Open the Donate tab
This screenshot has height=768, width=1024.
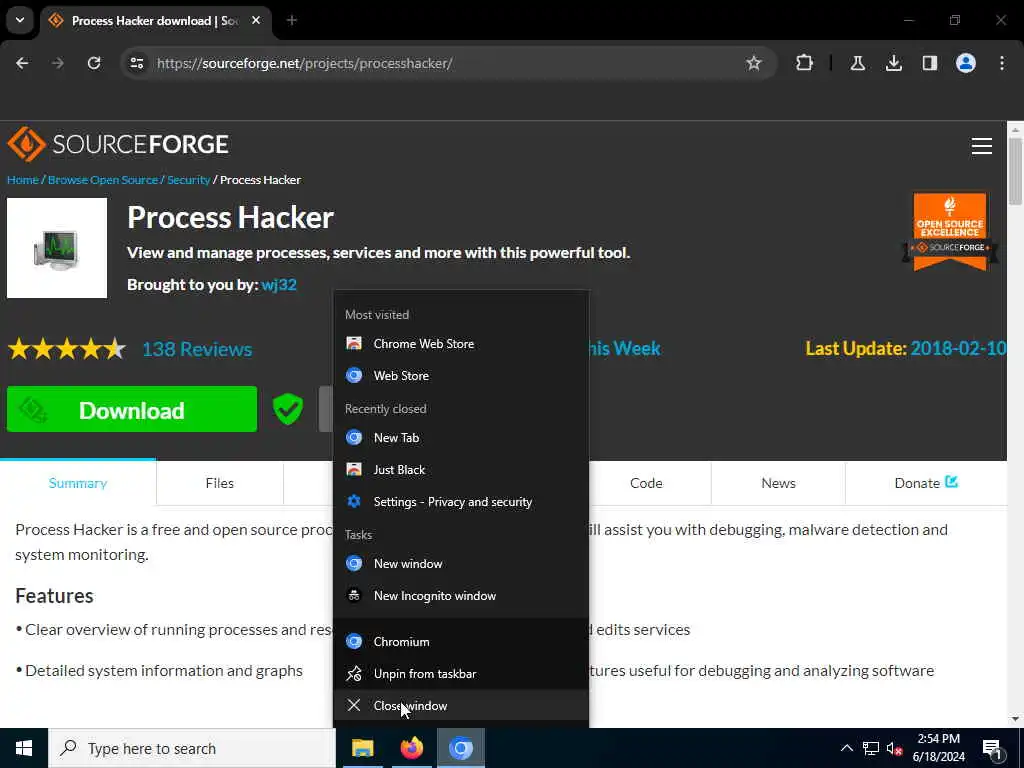(x=925, y=483)
